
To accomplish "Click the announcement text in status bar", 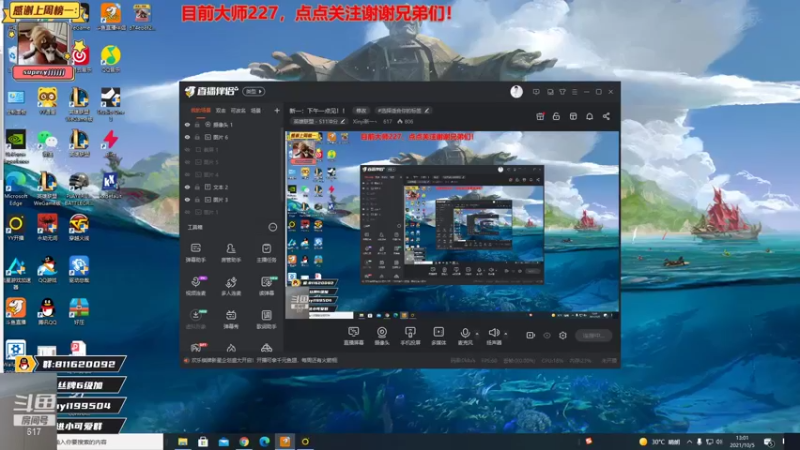I will (264, 360).
